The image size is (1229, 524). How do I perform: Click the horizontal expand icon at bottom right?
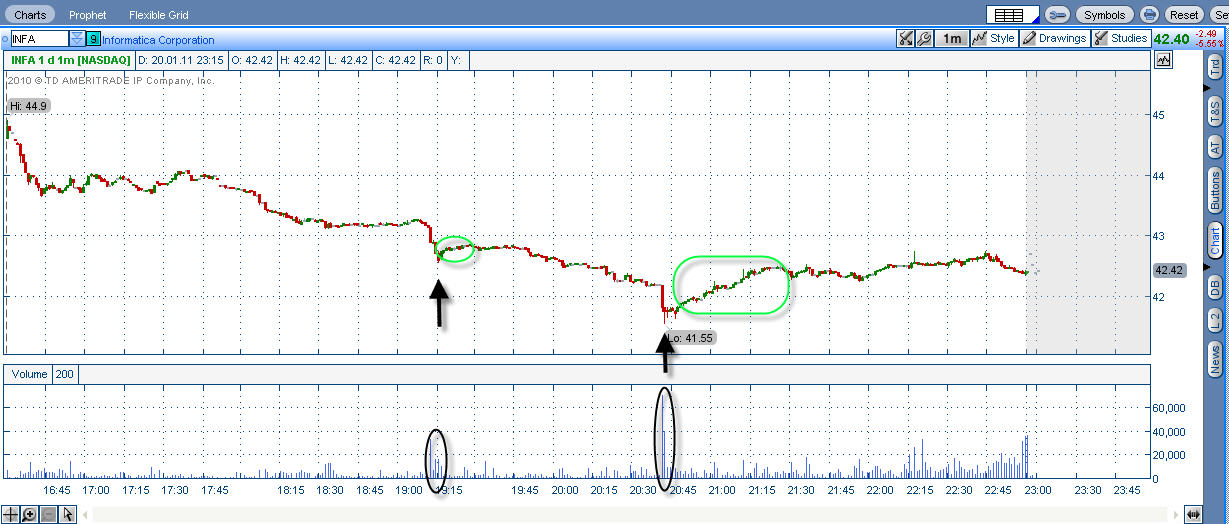point(1192,514)
